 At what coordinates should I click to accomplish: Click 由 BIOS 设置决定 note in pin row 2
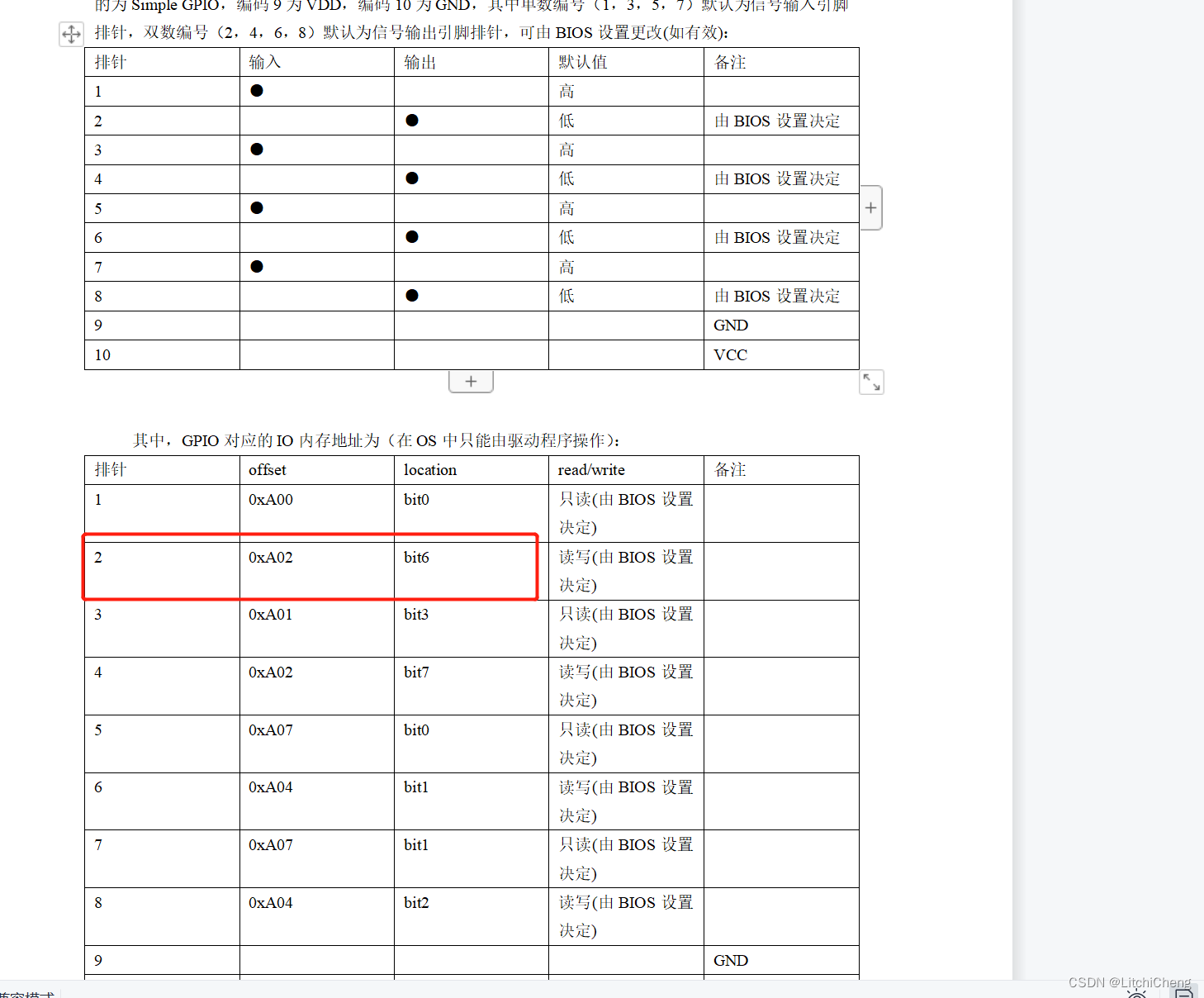777,121
